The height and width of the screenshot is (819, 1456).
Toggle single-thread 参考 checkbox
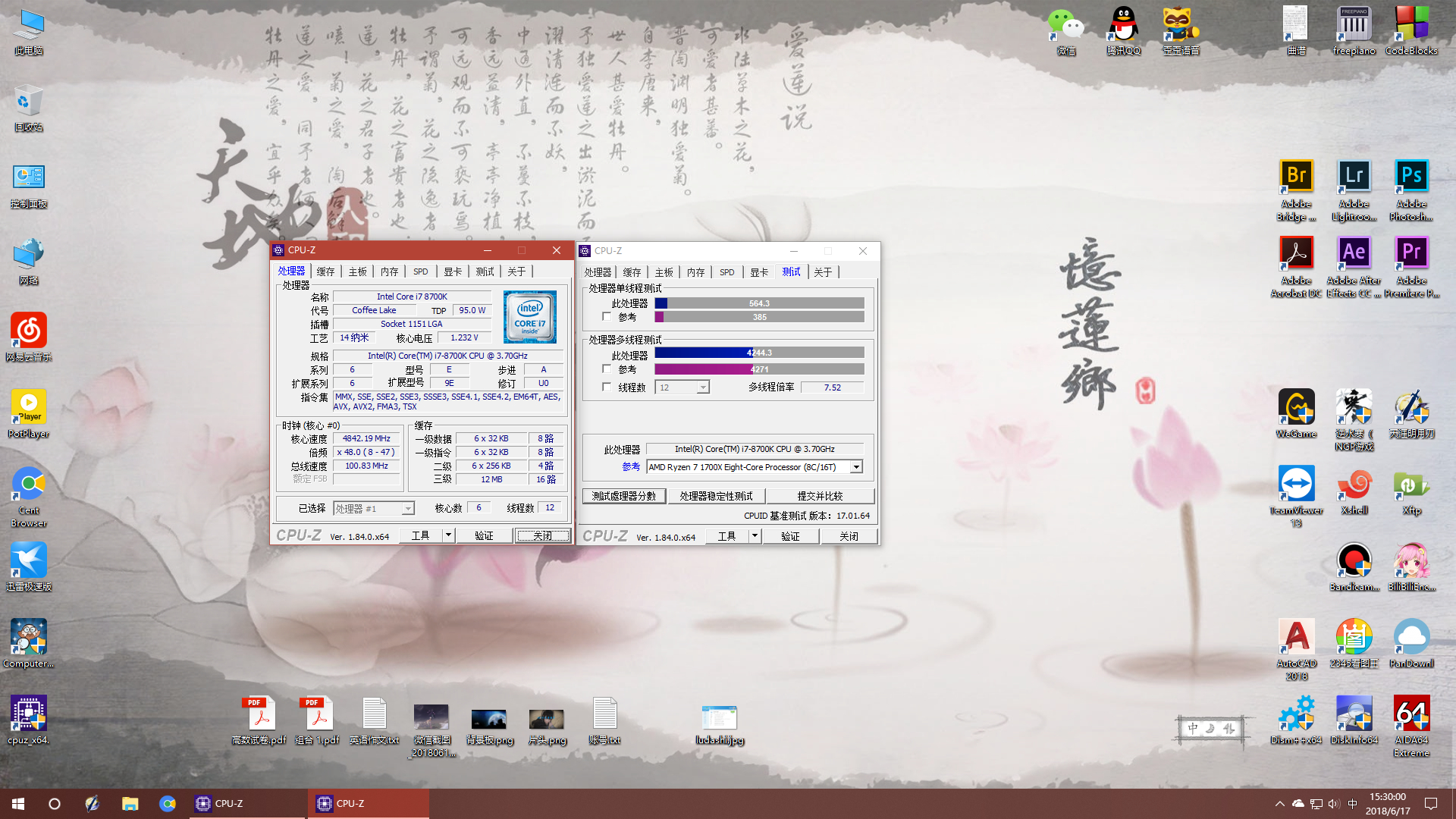coord(606,316)
